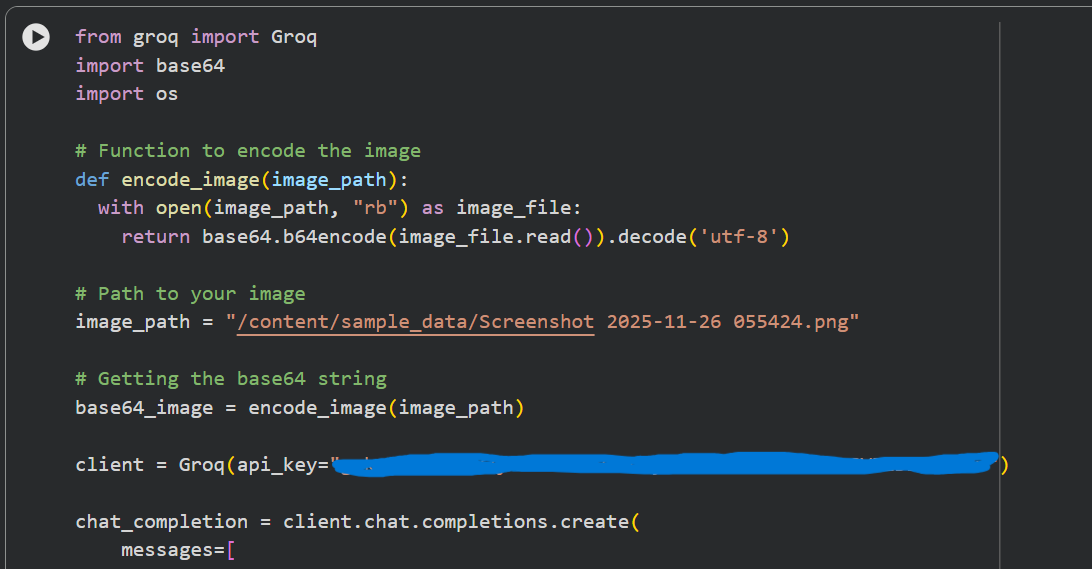The image size is (1092, 569).
Task: Click the underlined /content/sample_data/Screenshot path link
Action: click(416, 322)
